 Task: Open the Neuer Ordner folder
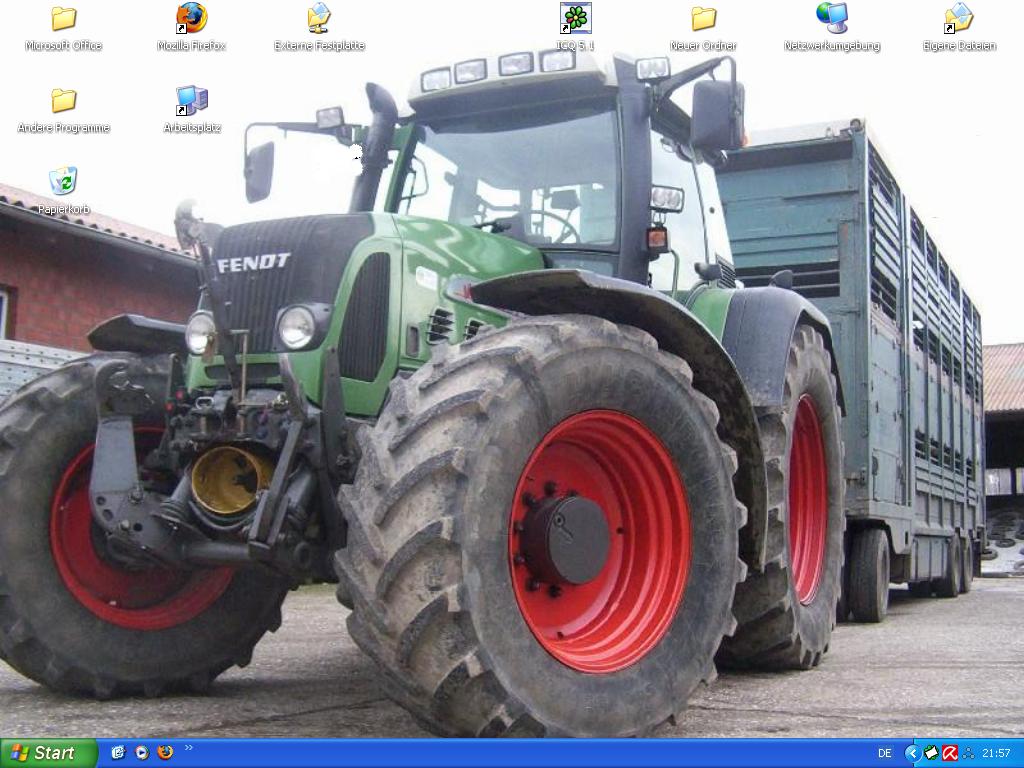pos(703,19)
